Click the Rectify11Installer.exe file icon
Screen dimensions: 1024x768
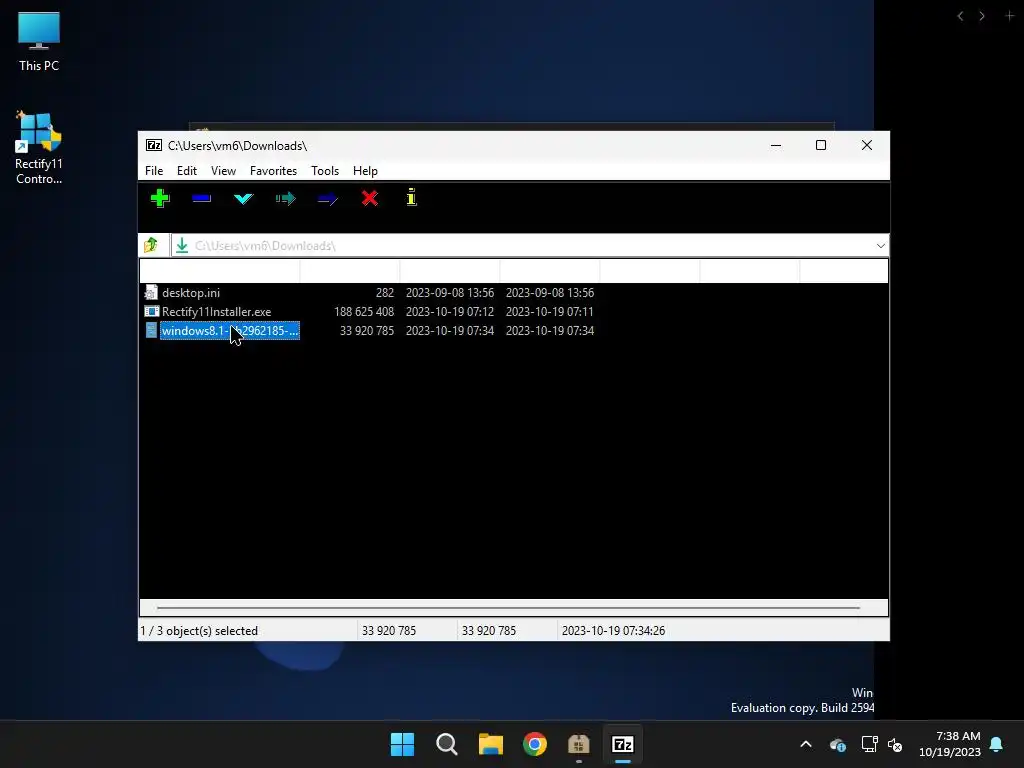151,312
